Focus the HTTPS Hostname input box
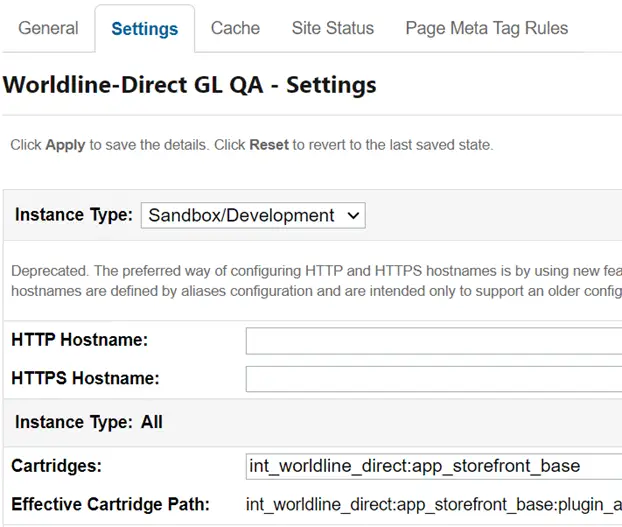Screen dimensions: 622x527 pyautogui.click(x=433, y=379)
